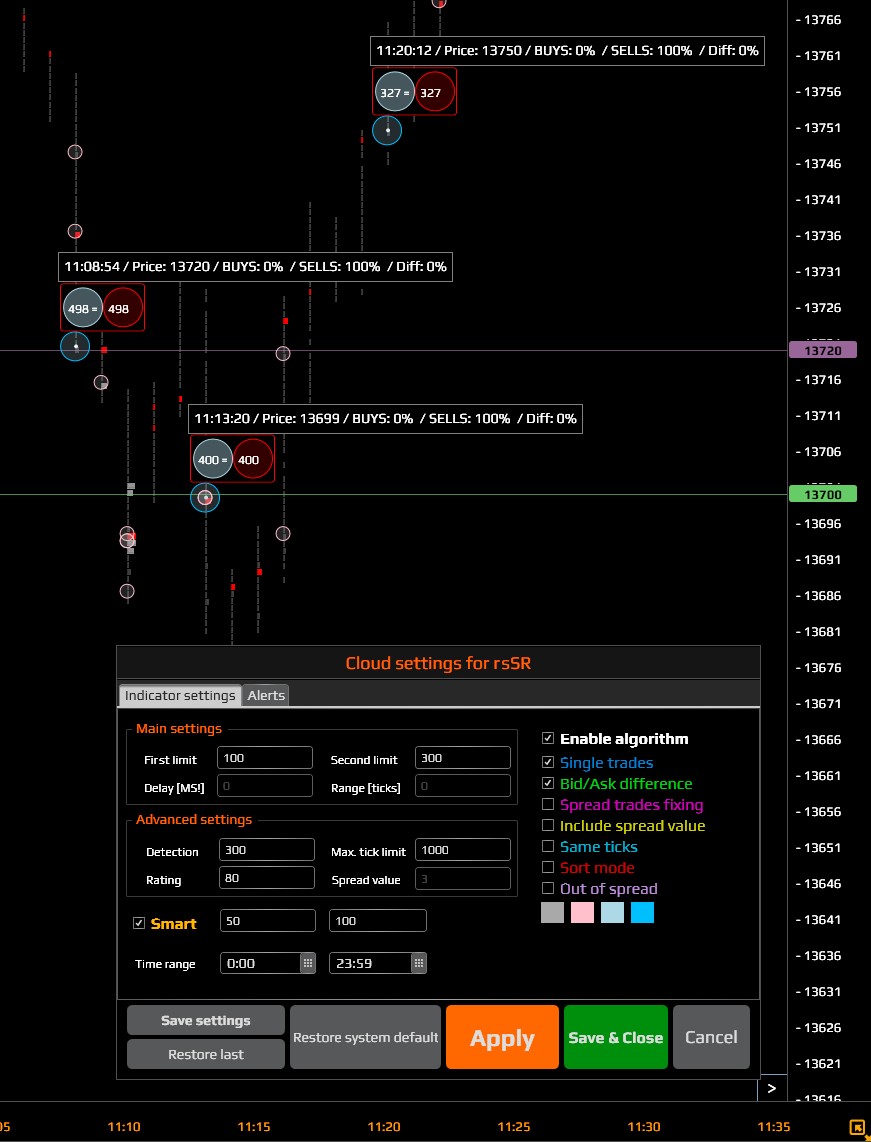Click the blue trade marker near 13751
Image resolution: width=871 pixels, height=1142 pixels.
click(387, 130)
